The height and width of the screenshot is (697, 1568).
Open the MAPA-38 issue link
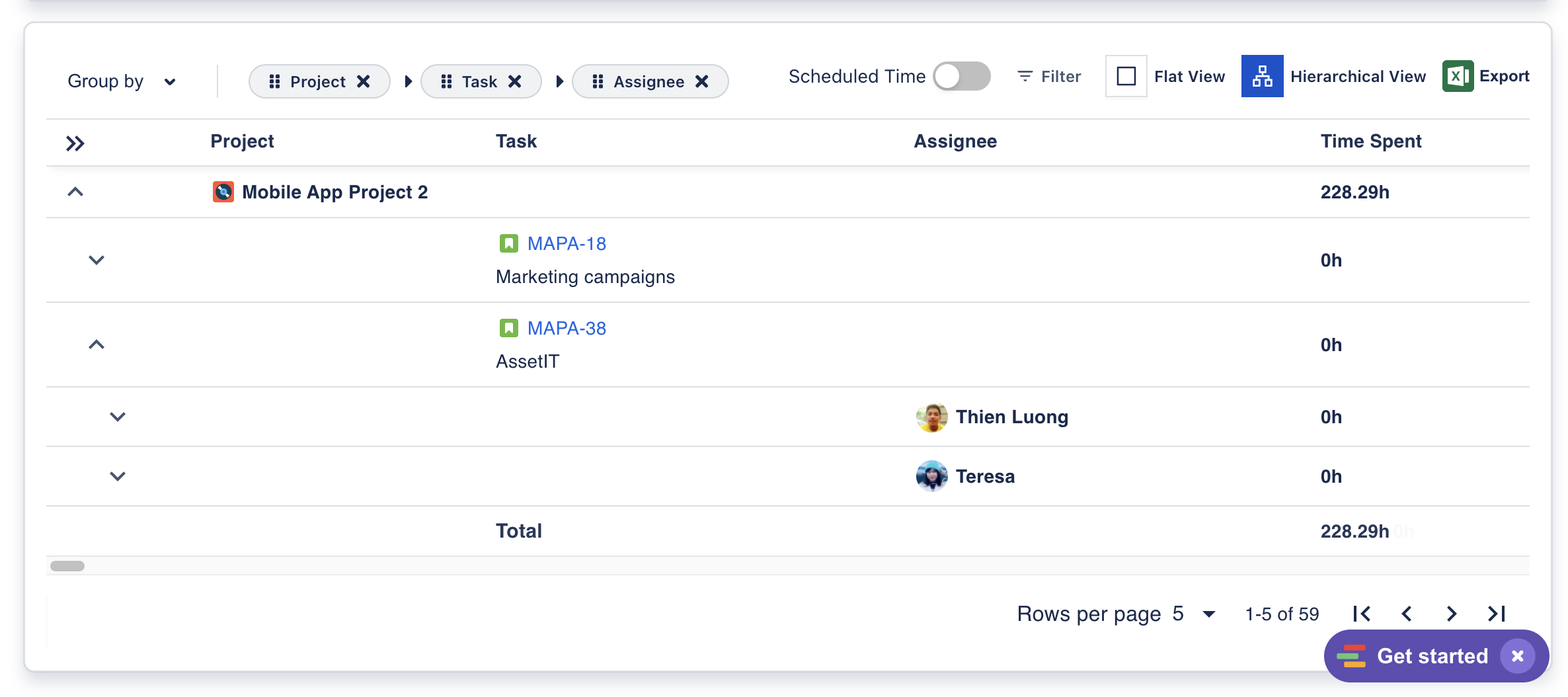[567, 328]
